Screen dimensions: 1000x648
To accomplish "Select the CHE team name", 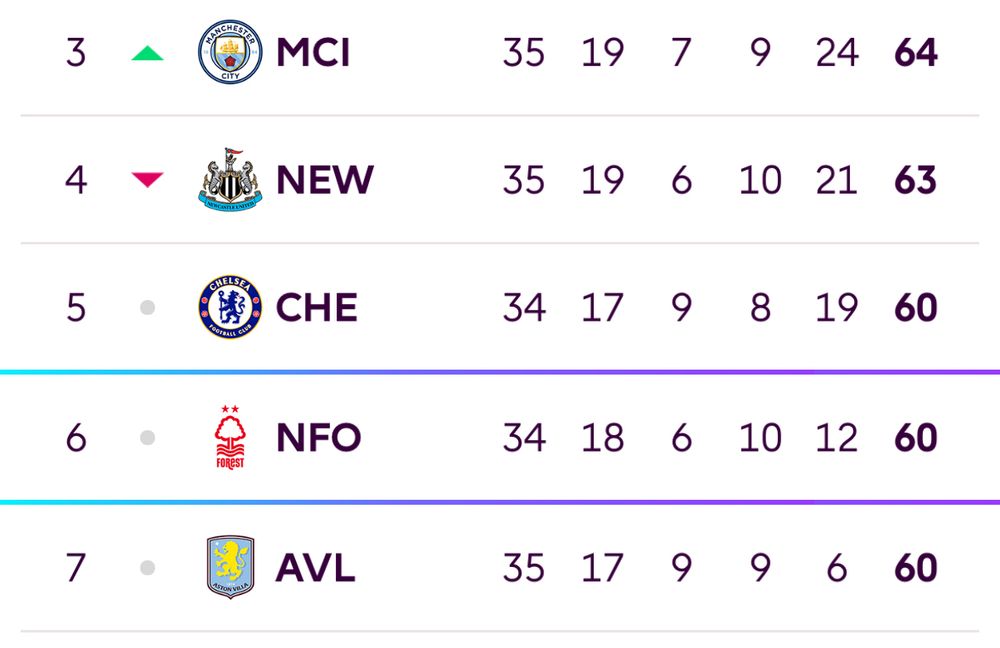I will [316, 307].
